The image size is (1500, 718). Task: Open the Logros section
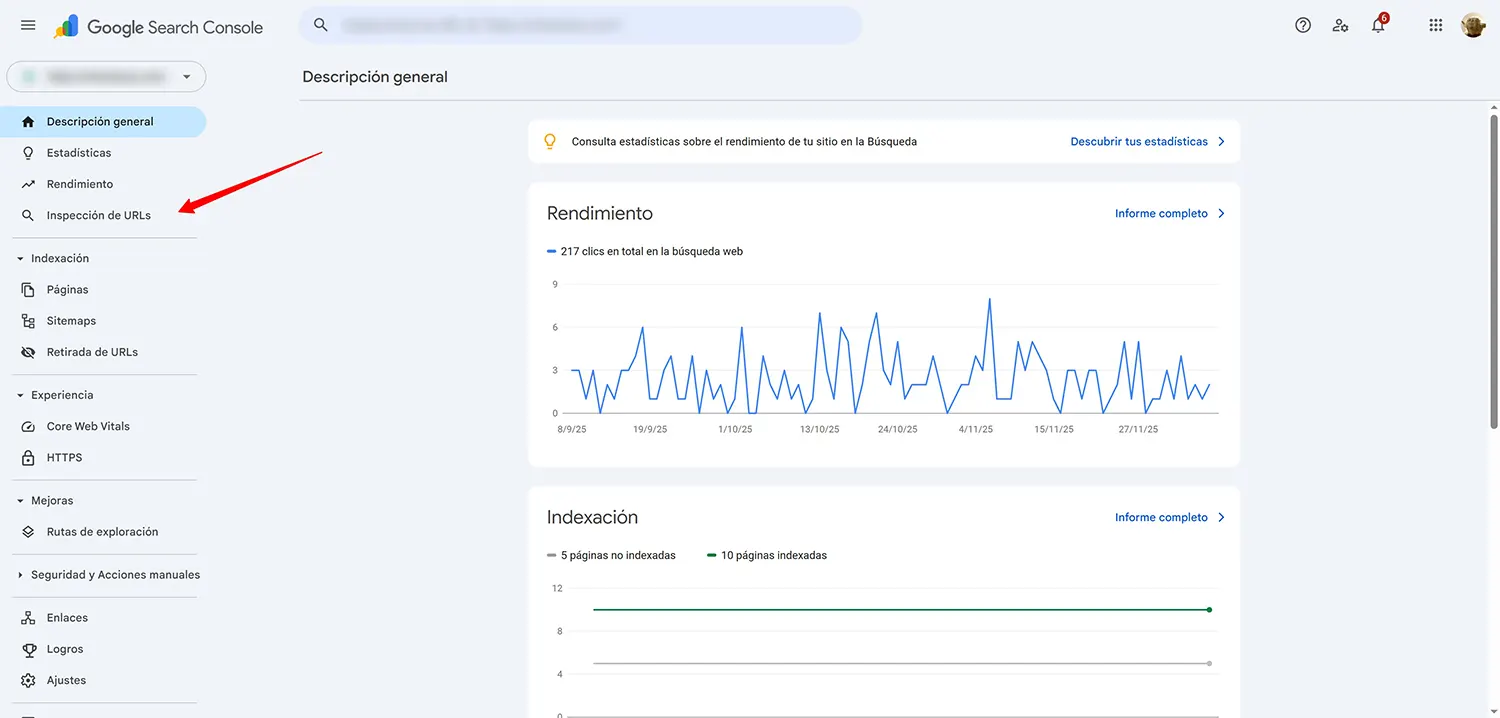click(63, 649)
